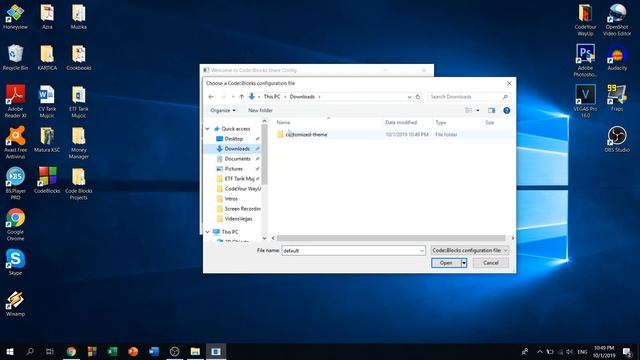
Task: Select VideosVegas folder in sidebar
Action: [238, 219]
